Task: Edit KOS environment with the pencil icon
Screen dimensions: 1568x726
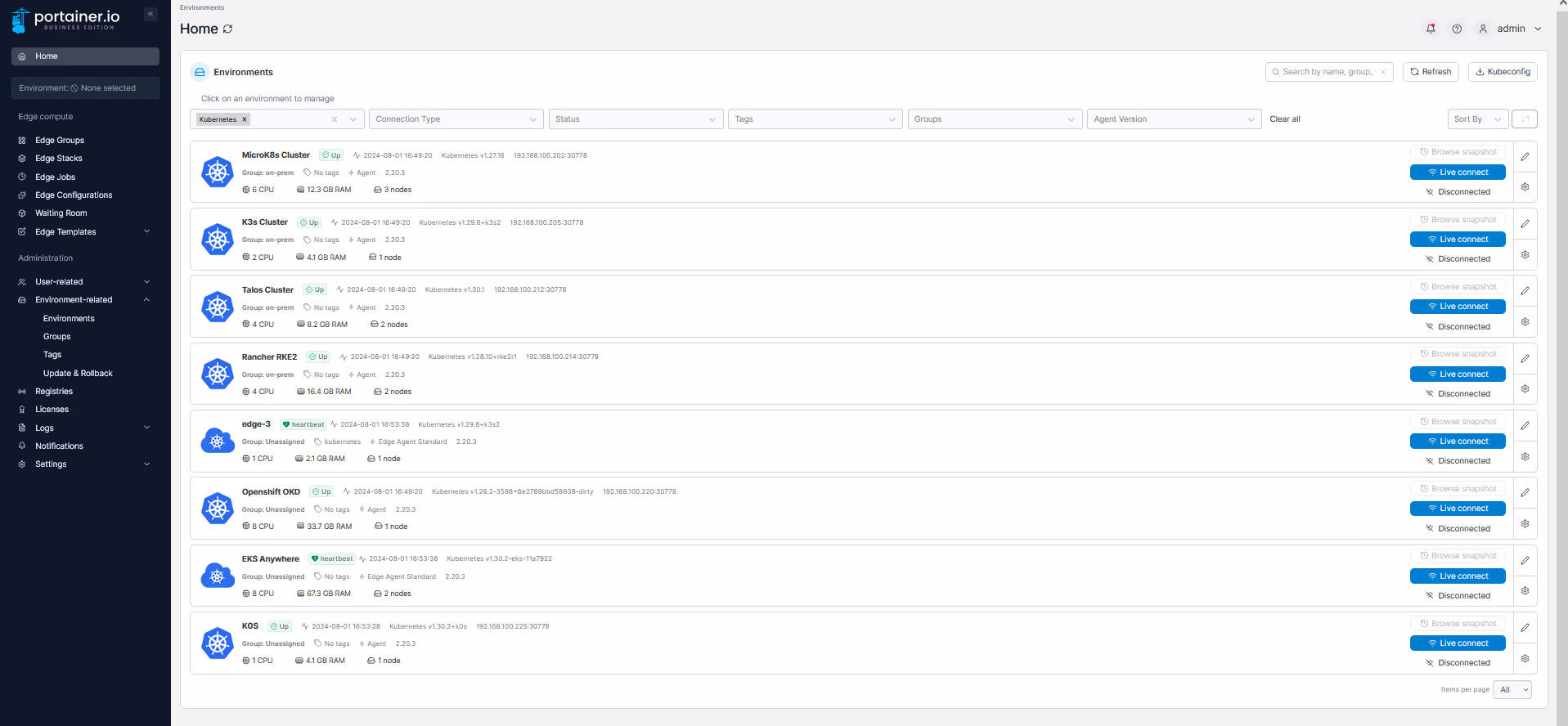Action: [x=1525, y=628]
